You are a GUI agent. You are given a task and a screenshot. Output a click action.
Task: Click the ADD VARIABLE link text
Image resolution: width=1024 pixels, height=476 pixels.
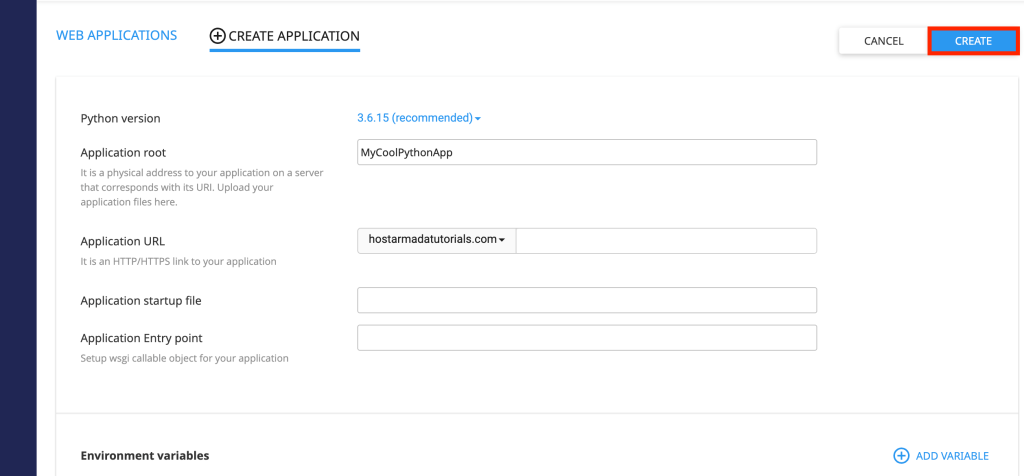click(952, 456)
